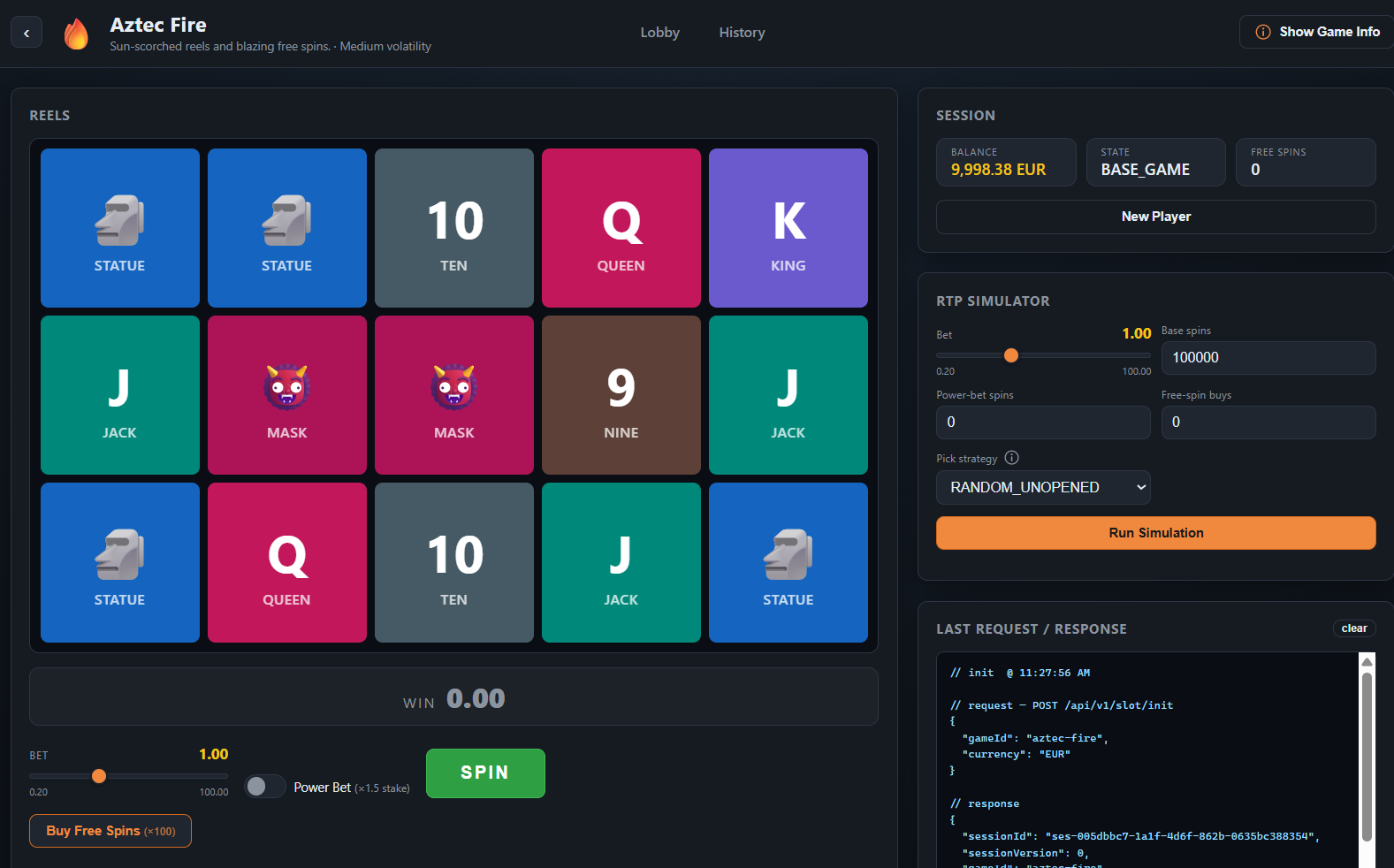The width and height of the screenshot is (1394, 868).
Task: Click the New Player button
Action: (x=1156, y=217)
